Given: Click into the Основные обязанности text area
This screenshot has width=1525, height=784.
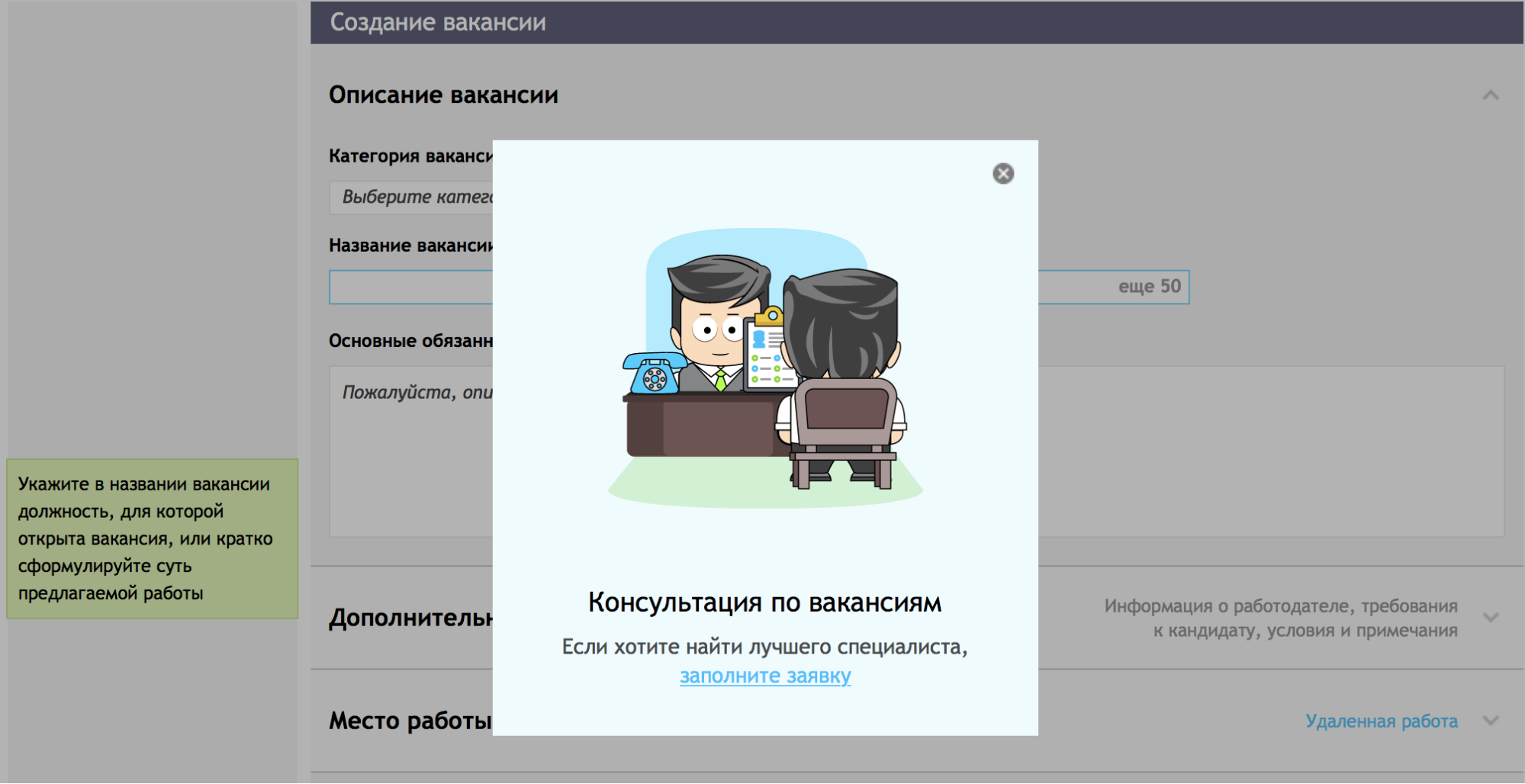Looking at the screenshot, I should (412, 458).
